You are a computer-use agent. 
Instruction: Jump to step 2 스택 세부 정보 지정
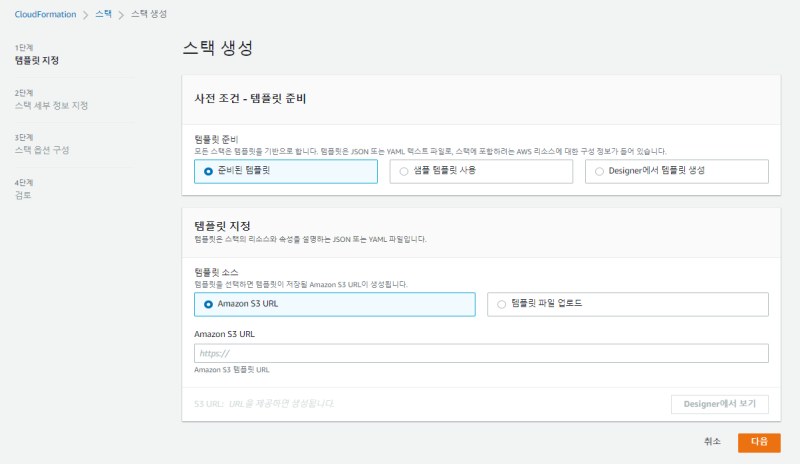(x=52, y=105)
